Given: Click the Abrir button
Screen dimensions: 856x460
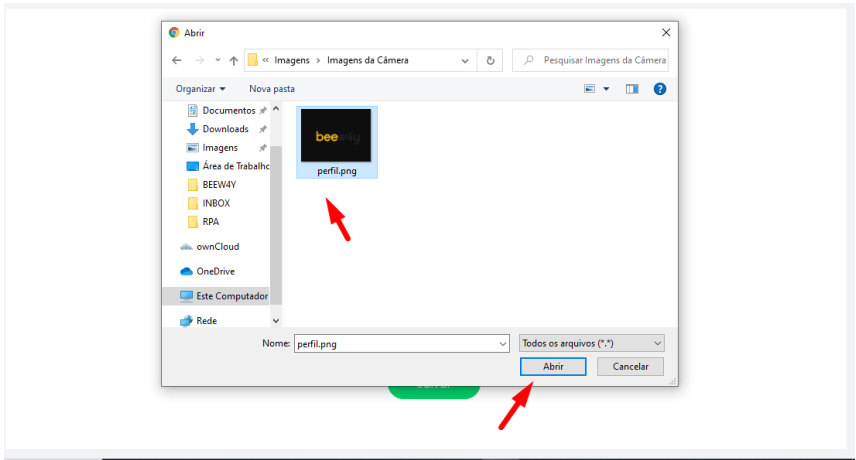Looking at the screenshot, I should coord(553,367).
